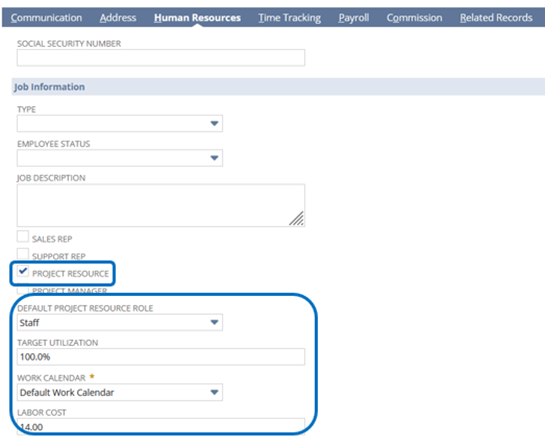This screenshot has height=448, width=545.
Task: Expand the Type dropdown arrow
Action: click(x=214, y=123)
